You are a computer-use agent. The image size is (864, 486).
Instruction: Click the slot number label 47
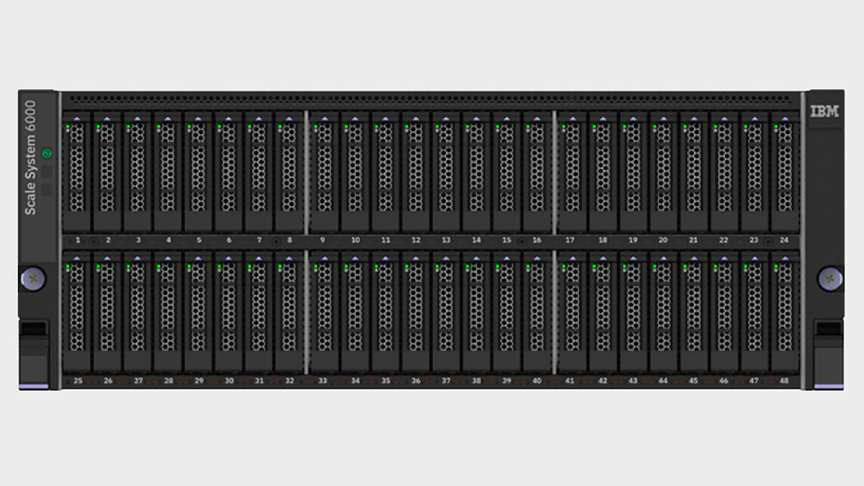(x=754, y=381)
